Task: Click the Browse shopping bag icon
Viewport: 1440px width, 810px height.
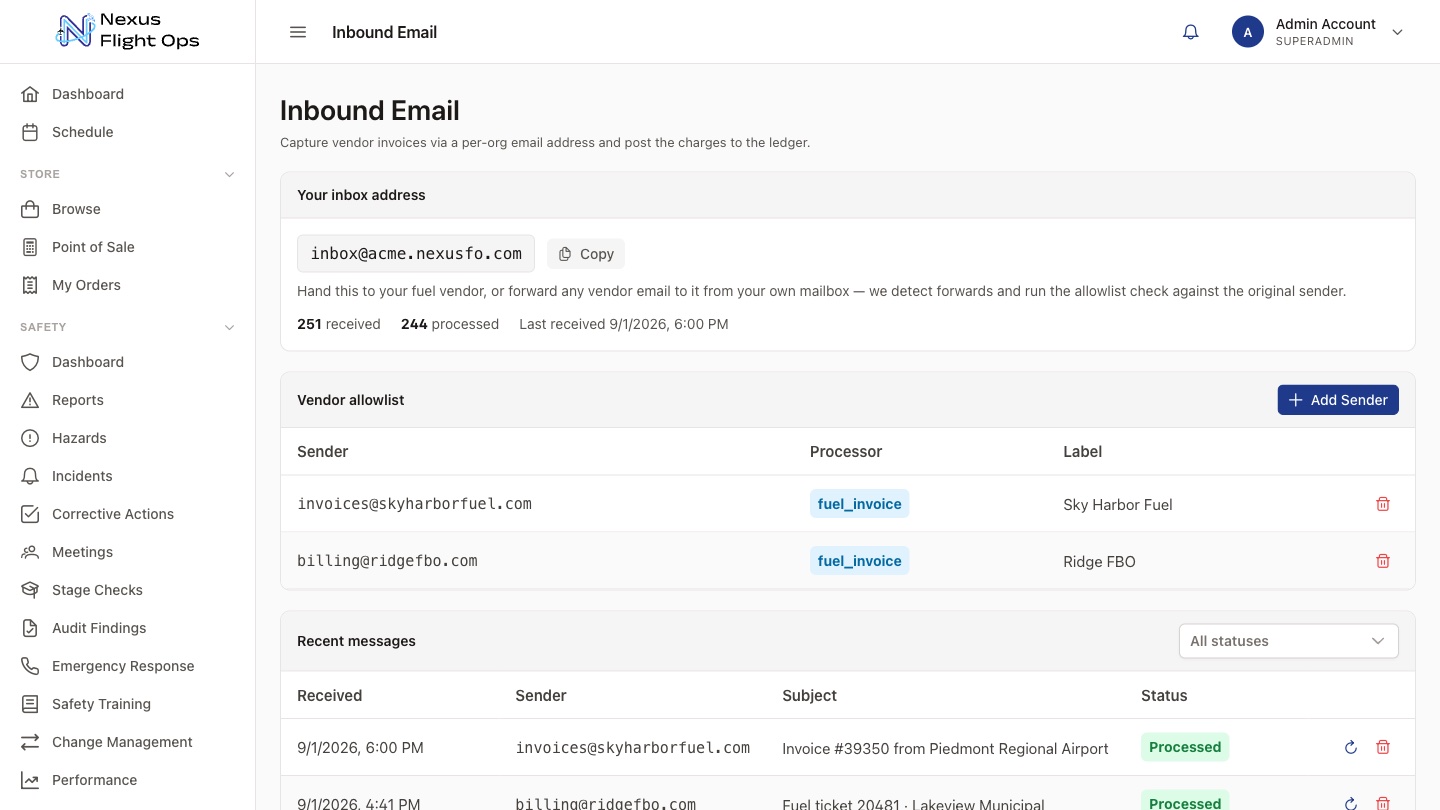Action: tap(30, 209)
